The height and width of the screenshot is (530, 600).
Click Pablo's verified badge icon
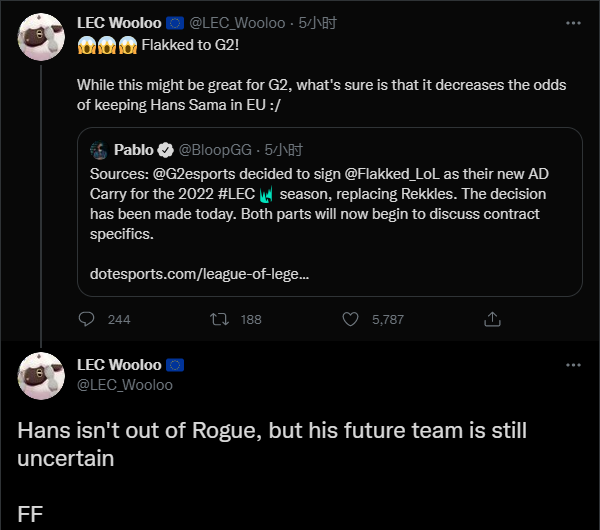click(165, 150)
